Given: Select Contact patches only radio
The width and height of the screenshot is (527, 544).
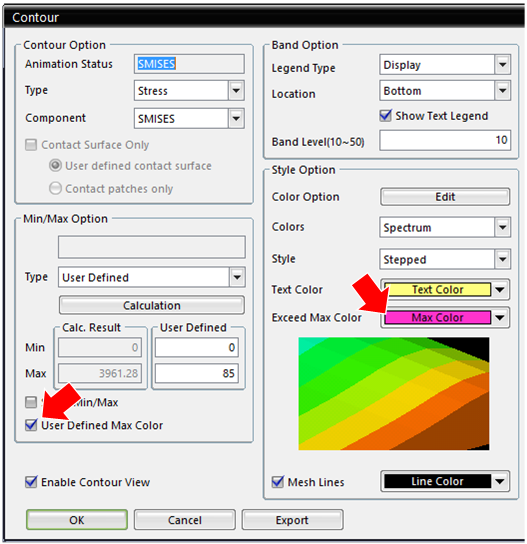Looking at the screenshot, I should coord(55,188).
